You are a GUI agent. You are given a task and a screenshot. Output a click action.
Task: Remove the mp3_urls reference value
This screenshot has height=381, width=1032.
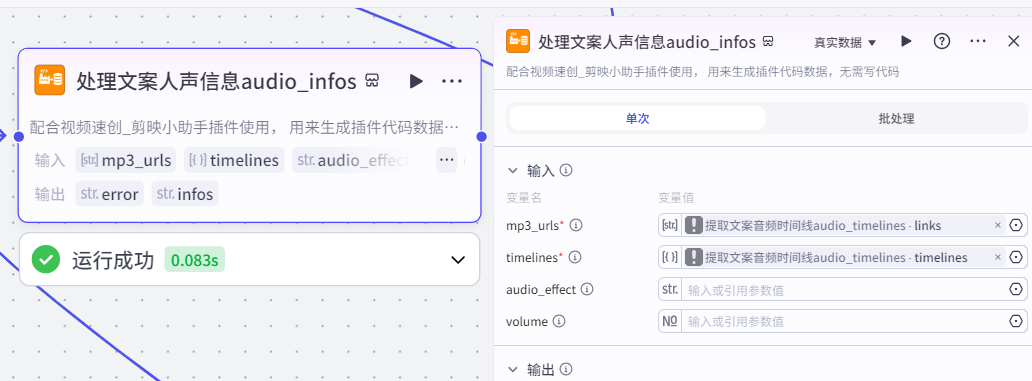tap(998, 225)
